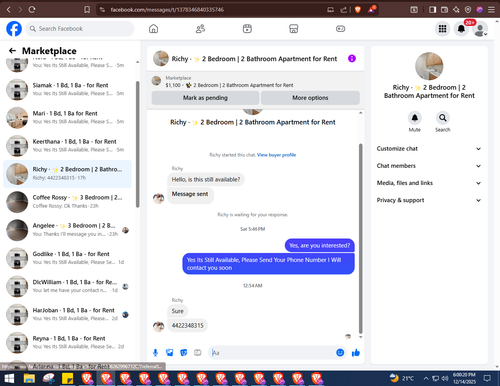Click the share page icon in address bar
500x386 pixels.
click(343, 10)
